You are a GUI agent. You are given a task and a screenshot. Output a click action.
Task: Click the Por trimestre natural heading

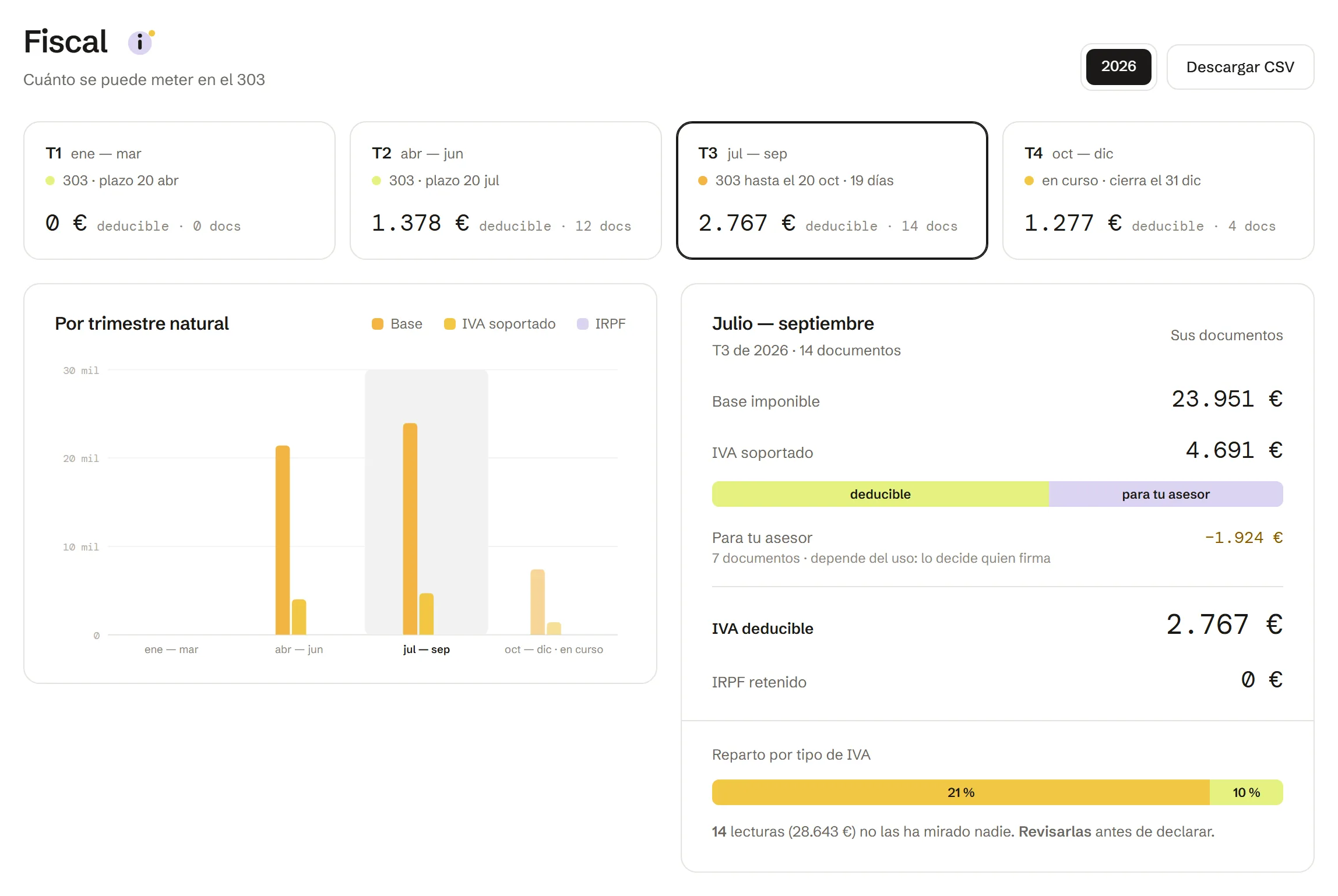[x=142, y=323]
